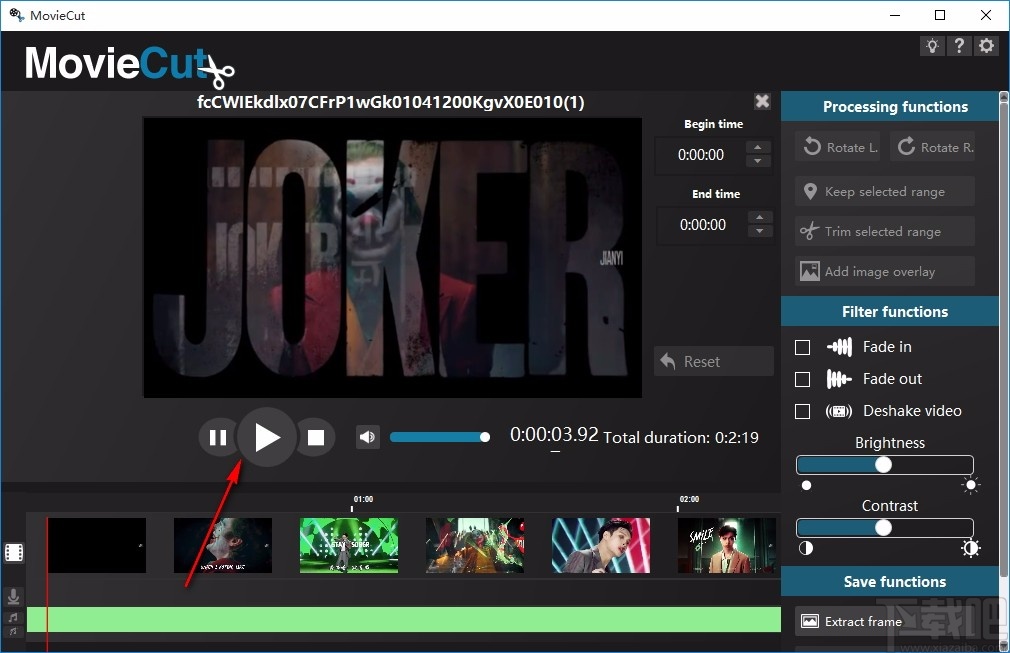Click the high contrast icon
Viewport: 1010px width, 653px height.
[970, 548]
